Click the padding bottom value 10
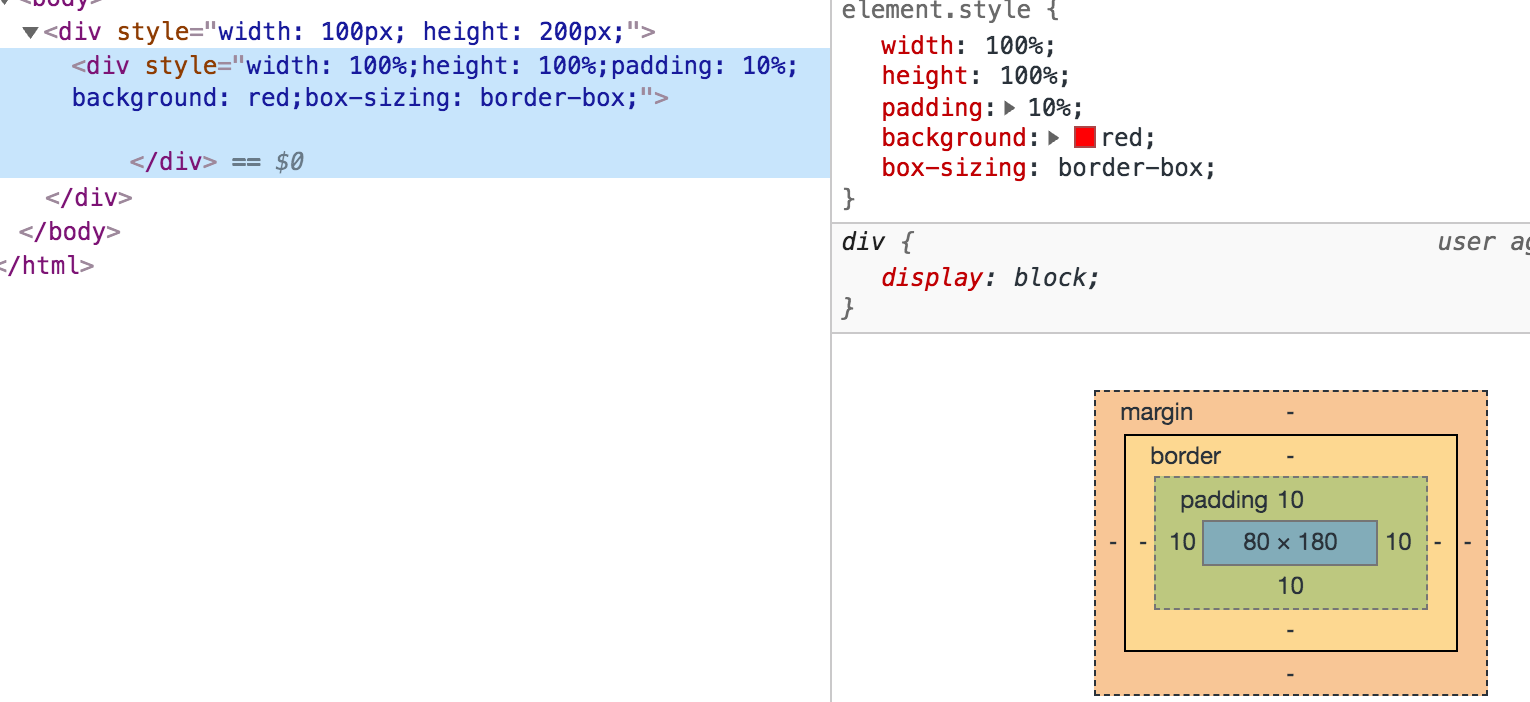 pos(1290,586)
